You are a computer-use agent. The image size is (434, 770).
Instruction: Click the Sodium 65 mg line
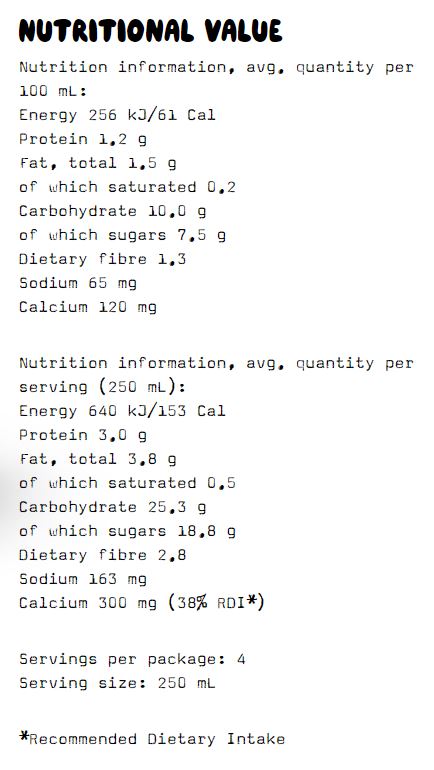click(78, 283)
